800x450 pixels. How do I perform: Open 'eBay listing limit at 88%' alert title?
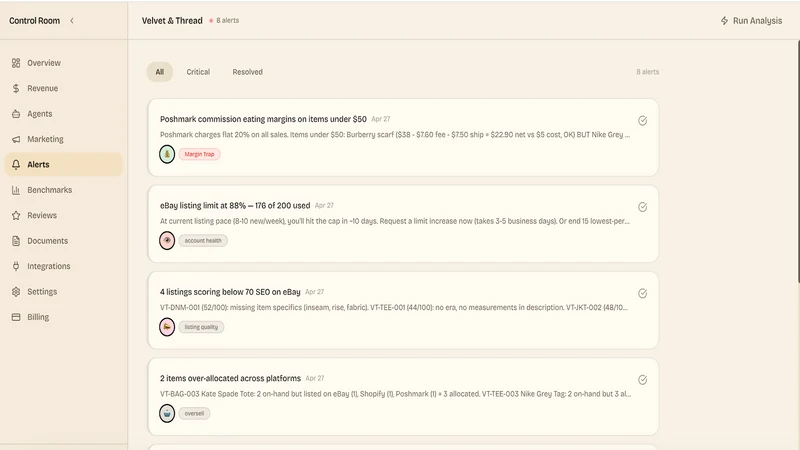(235, 206)
